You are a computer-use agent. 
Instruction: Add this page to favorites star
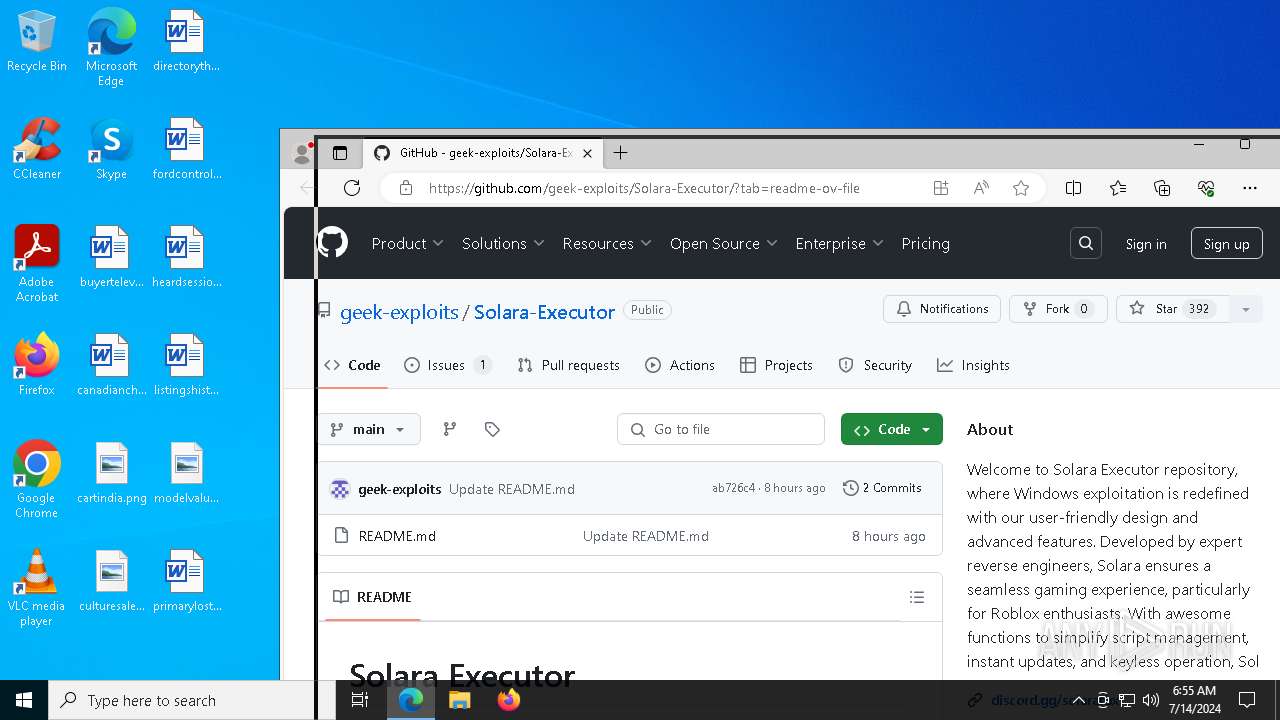coord(1021,188)
